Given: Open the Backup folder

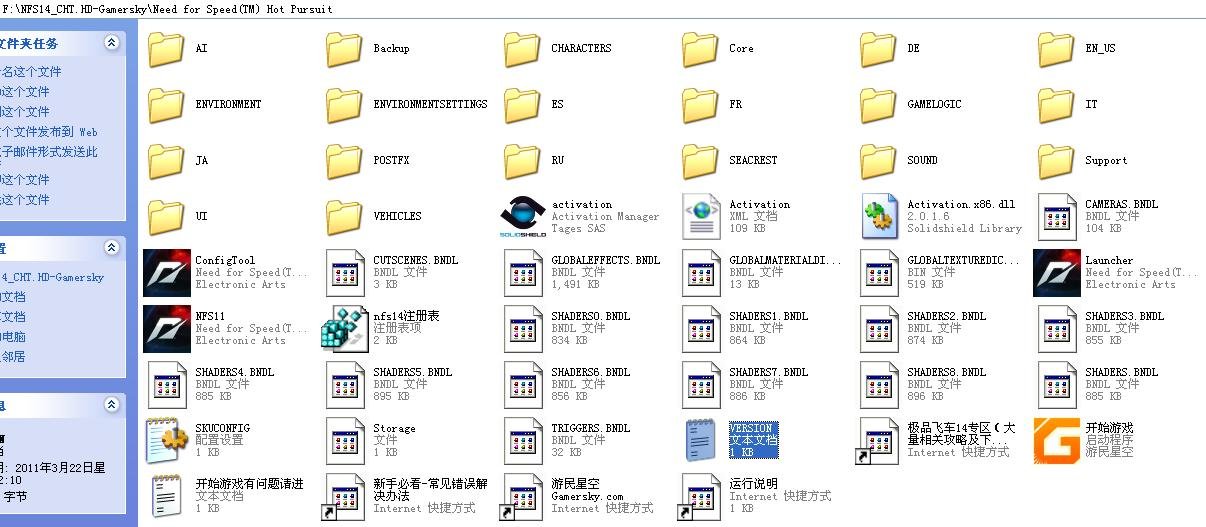Looking at the screenshot, I should [x=344, y=49].
